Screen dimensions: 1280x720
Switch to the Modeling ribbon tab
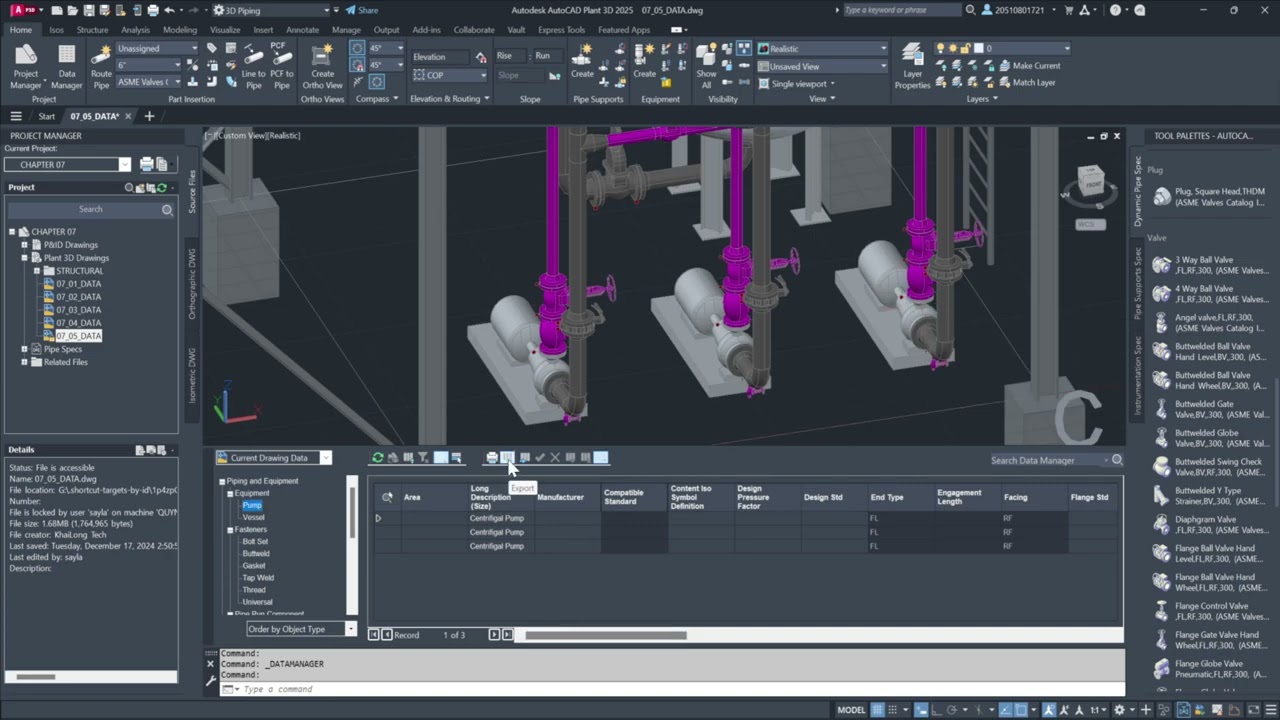tap(180, 30)
